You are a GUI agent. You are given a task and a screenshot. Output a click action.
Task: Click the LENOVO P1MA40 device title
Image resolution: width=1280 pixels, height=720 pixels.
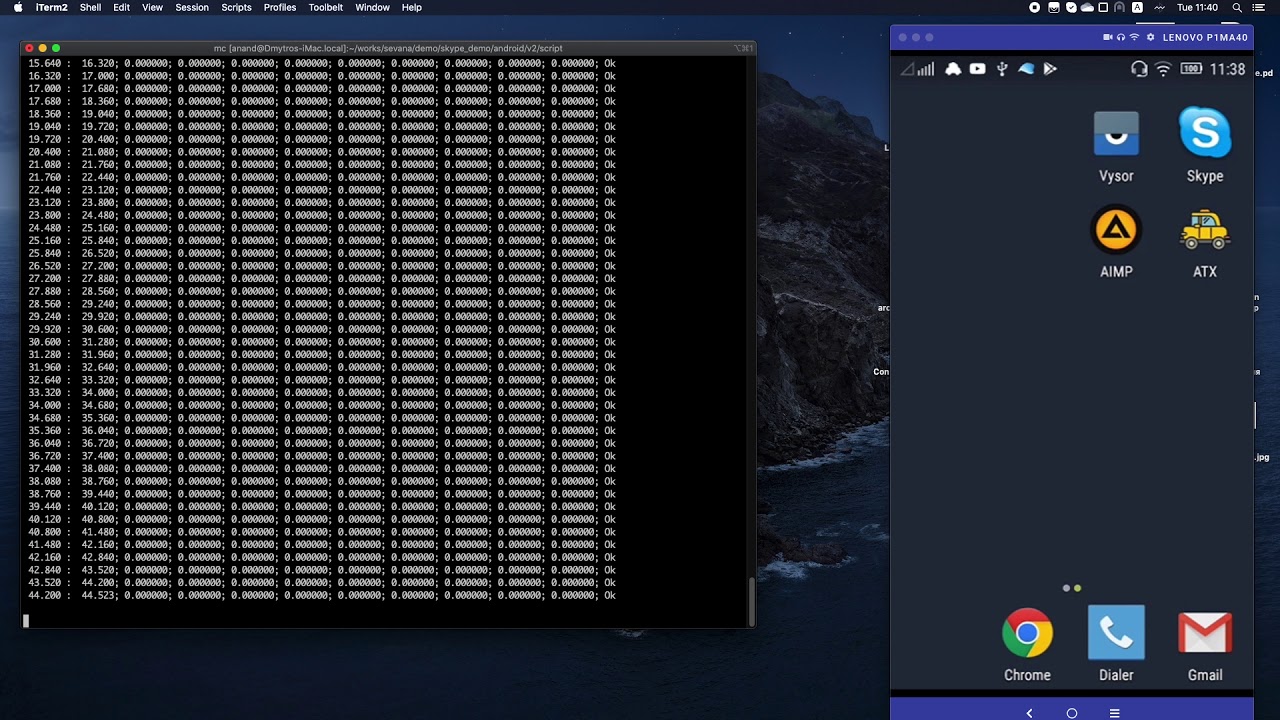point(1205,37)
